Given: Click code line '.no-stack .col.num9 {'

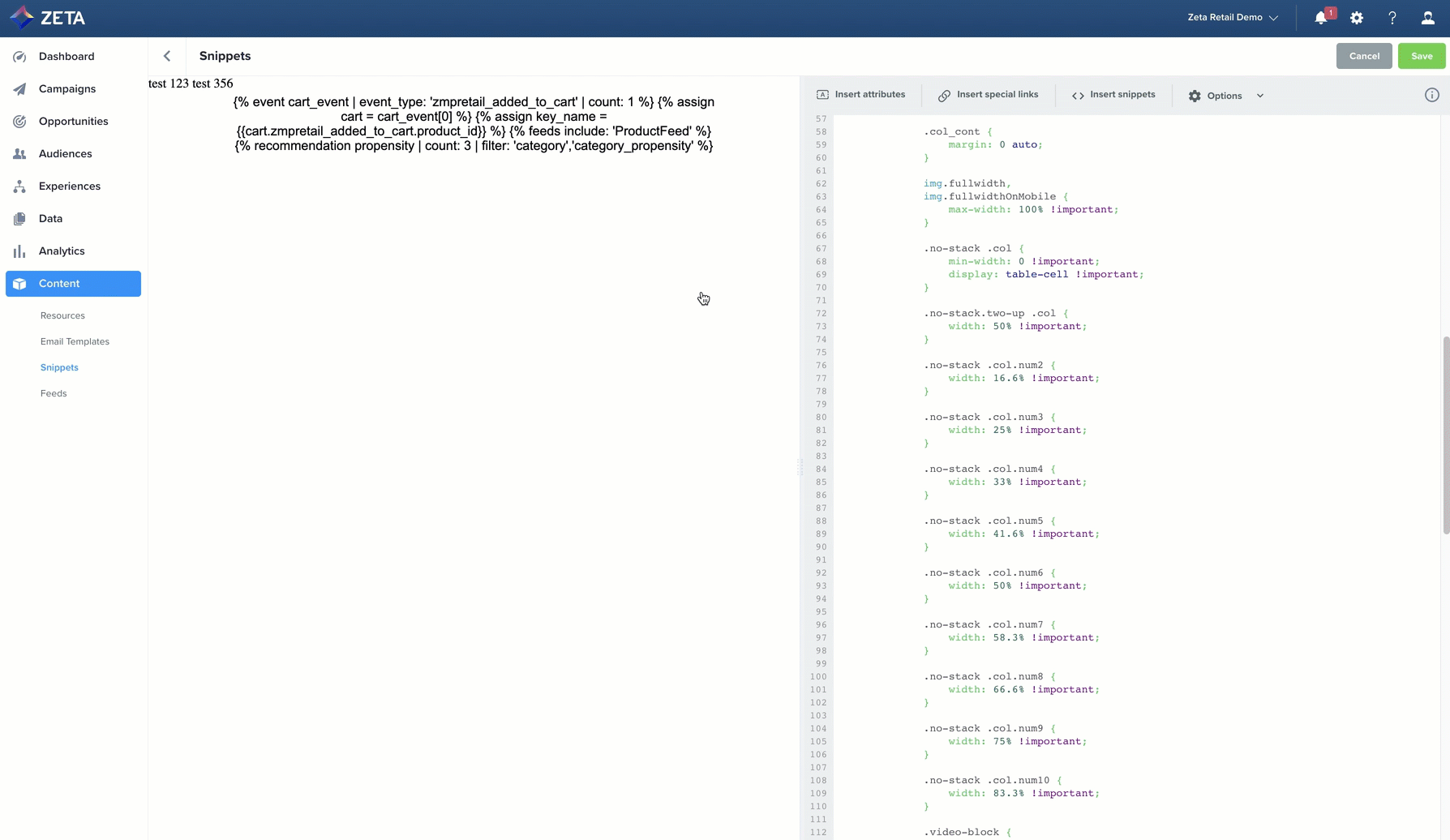Looking at the screenshot, I should pyautogui.click(x=989, y=728).
